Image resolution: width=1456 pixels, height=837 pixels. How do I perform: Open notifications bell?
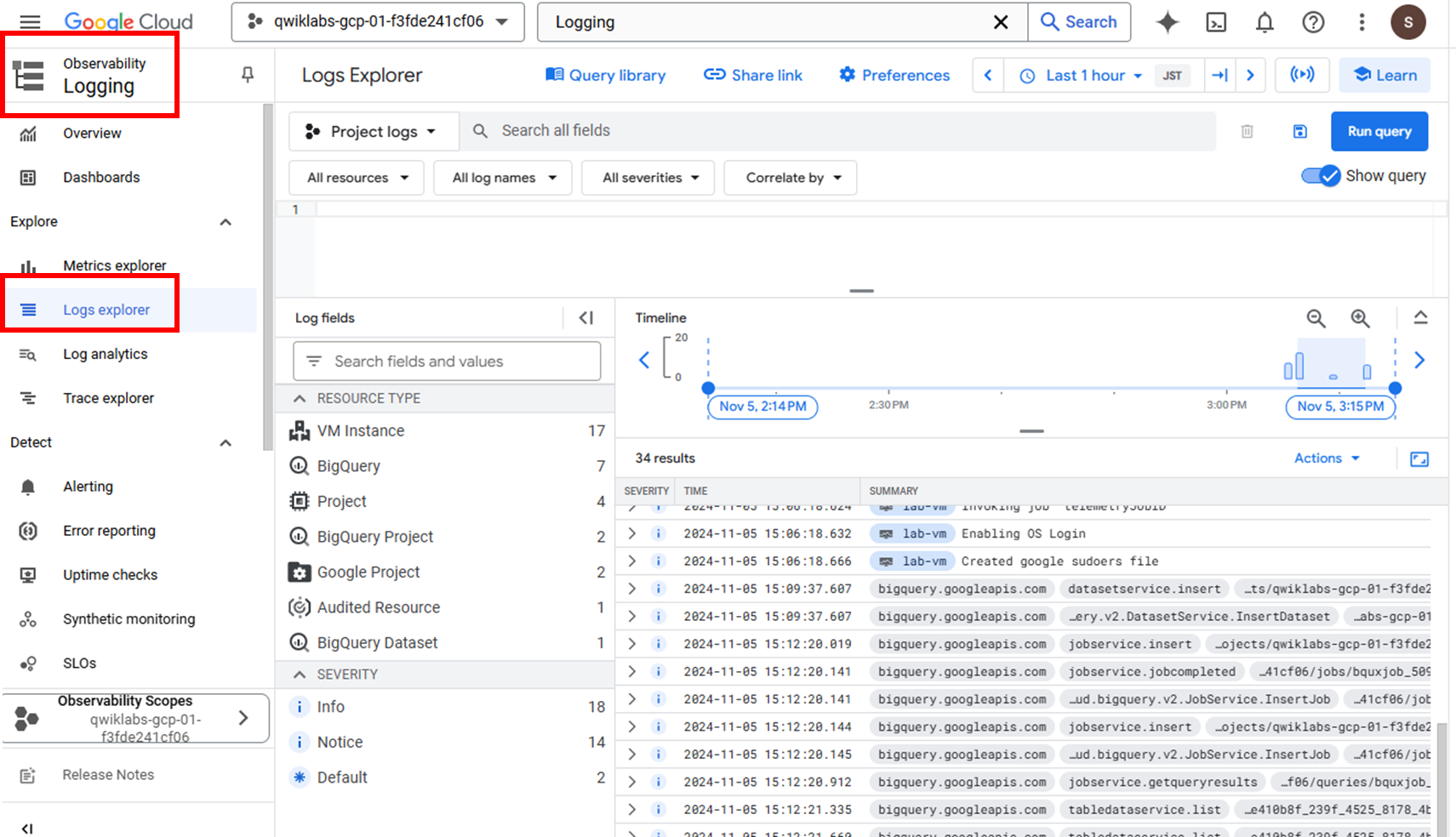[1265, 22]
